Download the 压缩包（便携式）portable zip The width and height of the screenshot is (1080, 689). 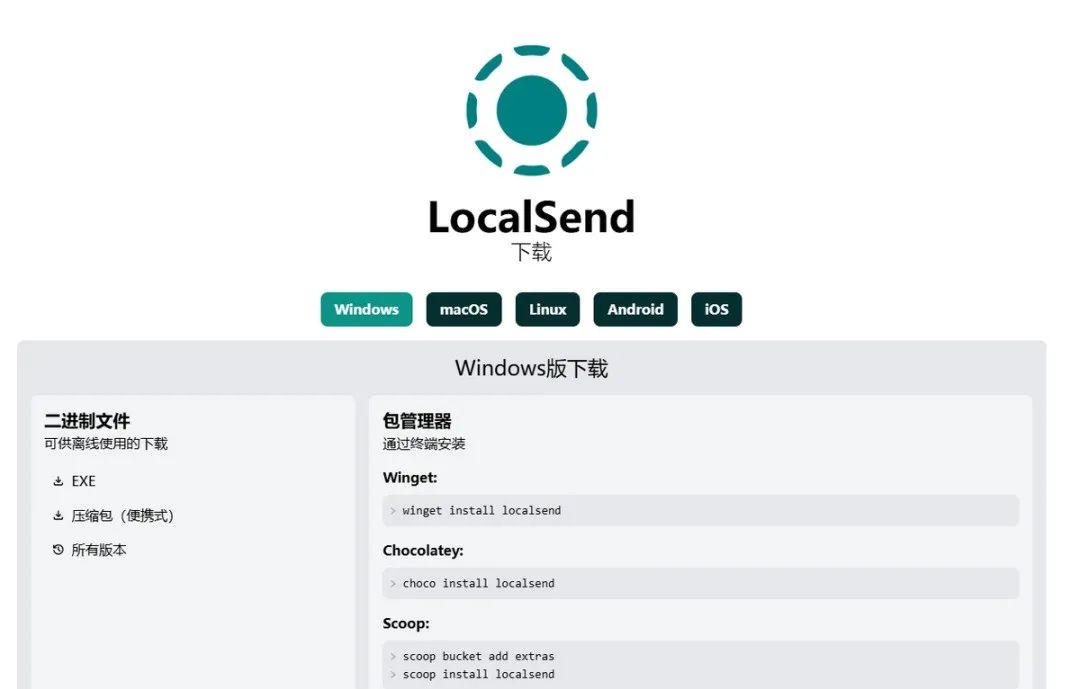click(114, 515)
